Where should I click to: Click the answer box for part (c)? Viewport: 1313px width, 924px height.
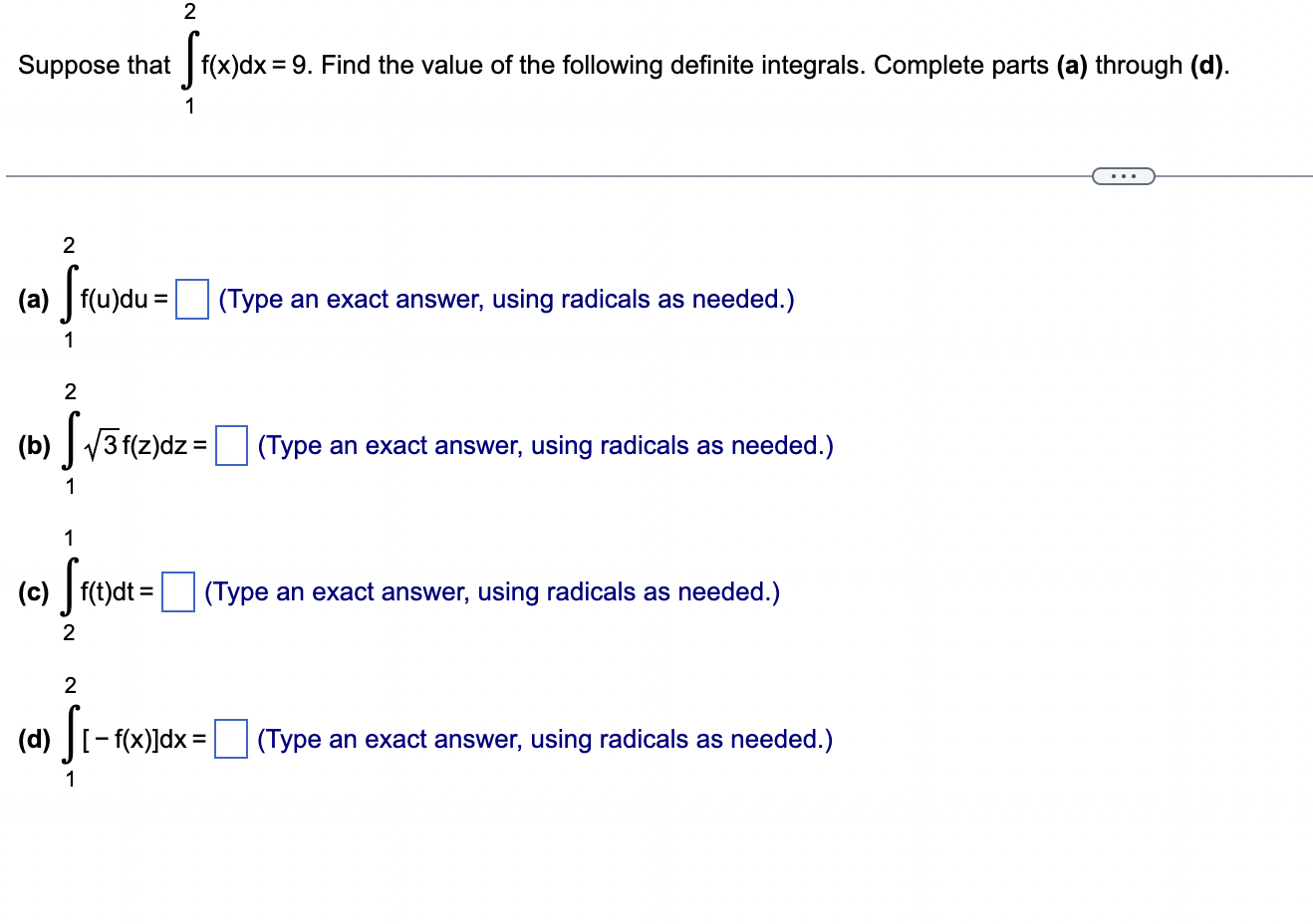click(x=176, y=592)
